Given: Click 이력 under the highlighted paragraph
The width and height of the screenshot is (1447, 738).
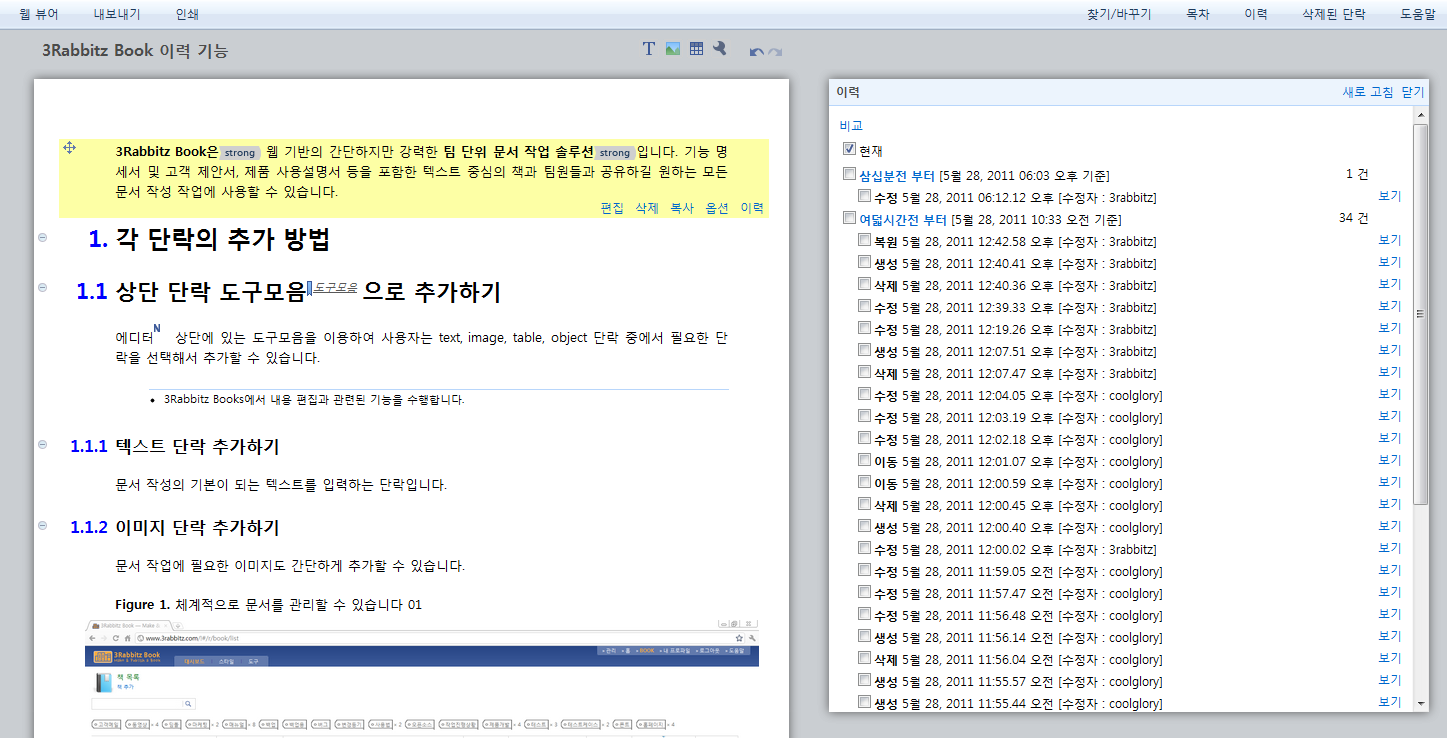Looking at the screenshot, I should point(752,208).
